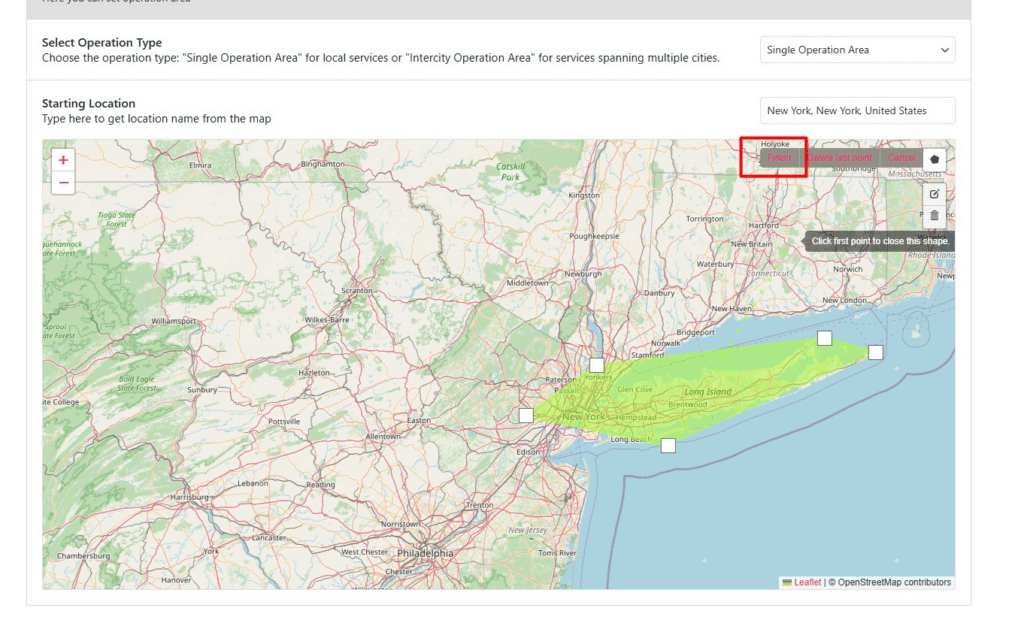Open the Leaflet attribution link

pos(808,581)
